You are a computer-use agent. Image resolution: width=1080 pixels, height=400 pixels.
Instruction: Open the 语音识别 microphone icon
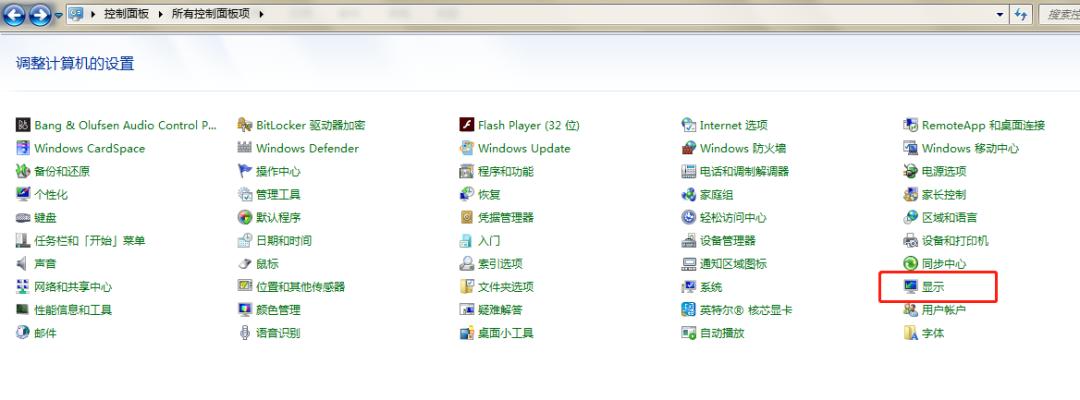[x=245, y=333]
